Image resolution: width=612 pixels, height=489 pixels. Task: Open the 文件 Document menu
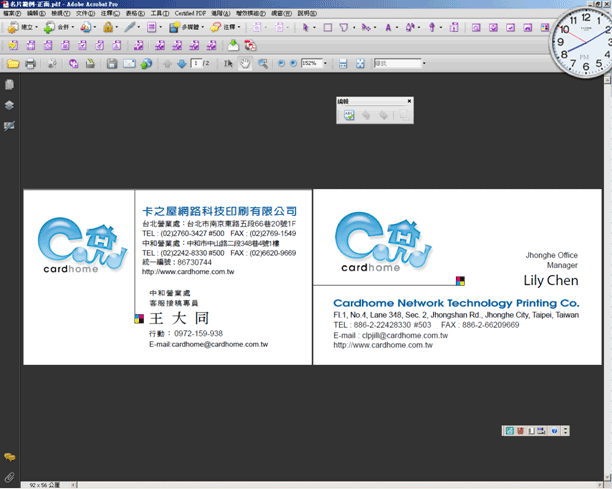[85, 13]
